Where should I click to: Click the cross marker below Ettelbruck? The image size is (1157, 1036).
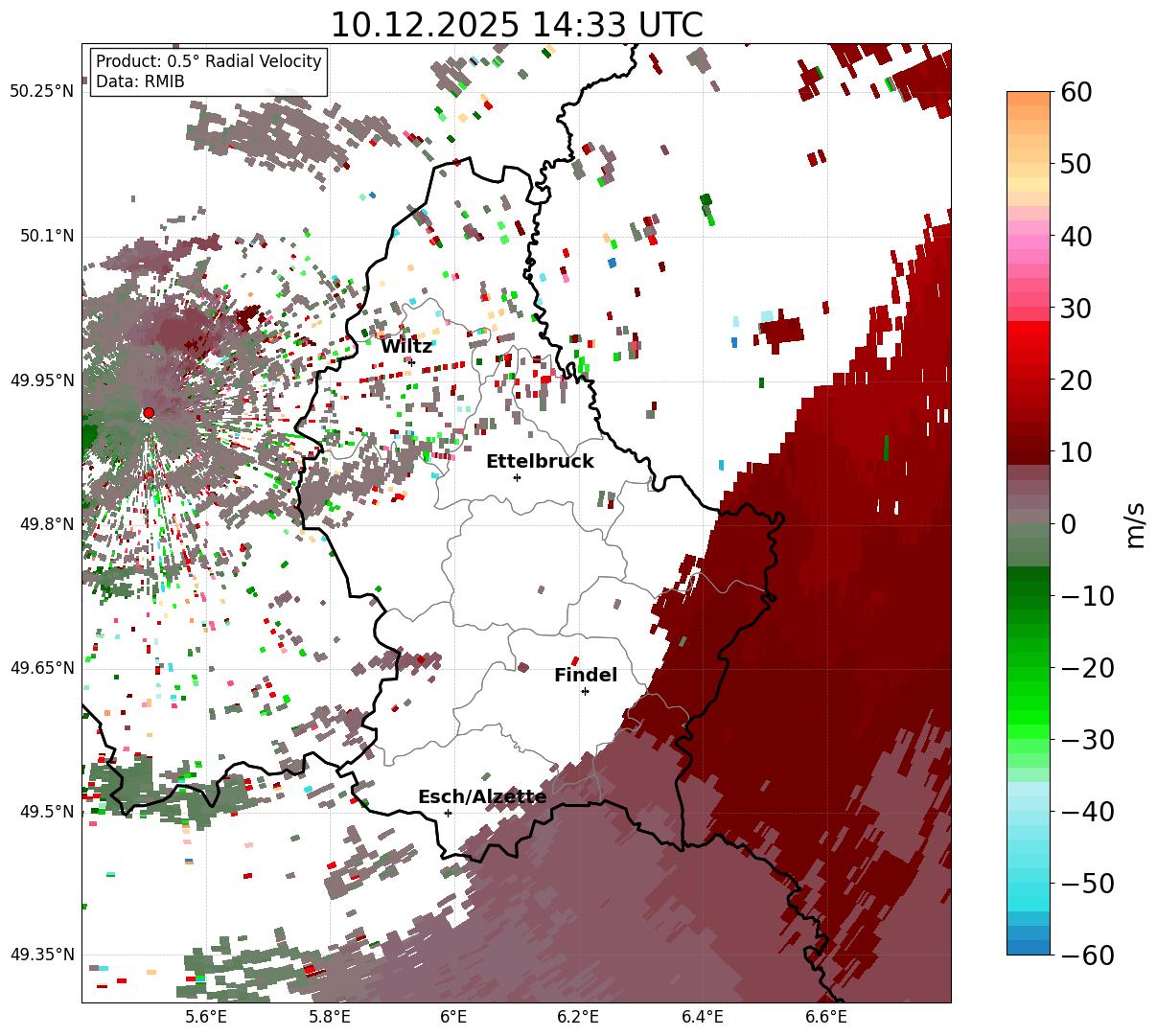[517, 477]
